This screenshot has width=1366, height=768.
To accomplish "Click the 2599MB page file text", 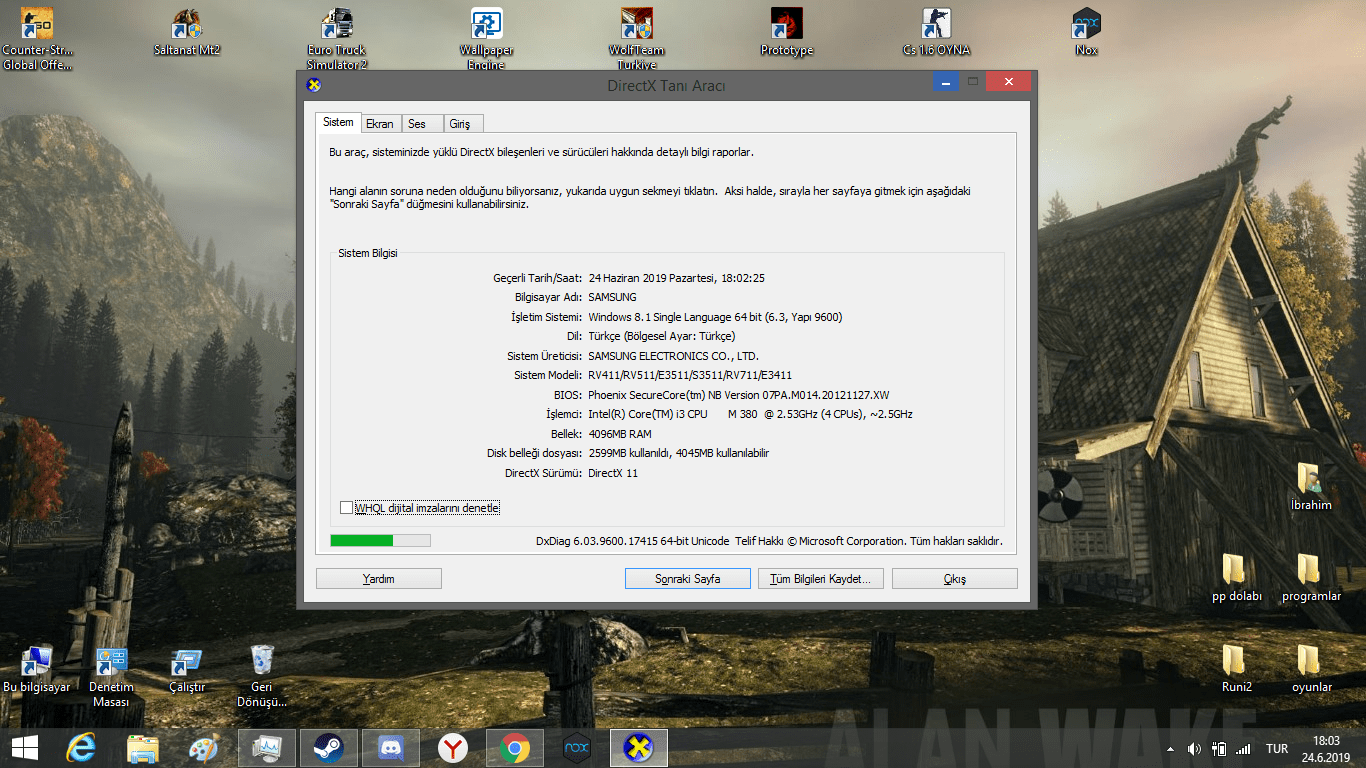I will tap(678, 453).
